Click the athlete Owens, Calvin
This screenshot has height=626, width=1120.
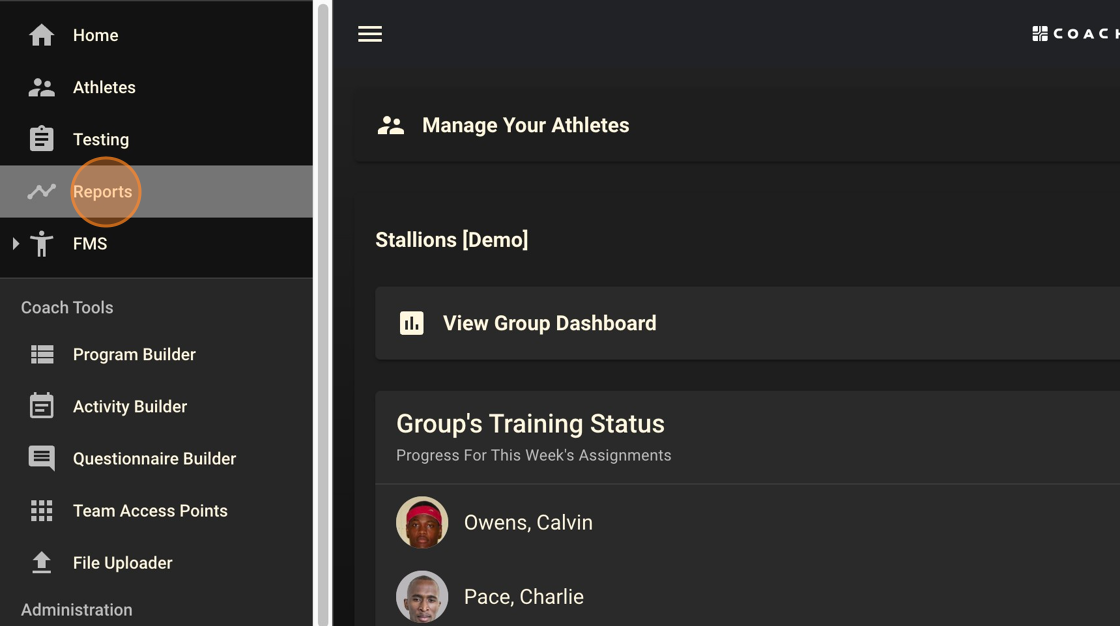(528, 522)
